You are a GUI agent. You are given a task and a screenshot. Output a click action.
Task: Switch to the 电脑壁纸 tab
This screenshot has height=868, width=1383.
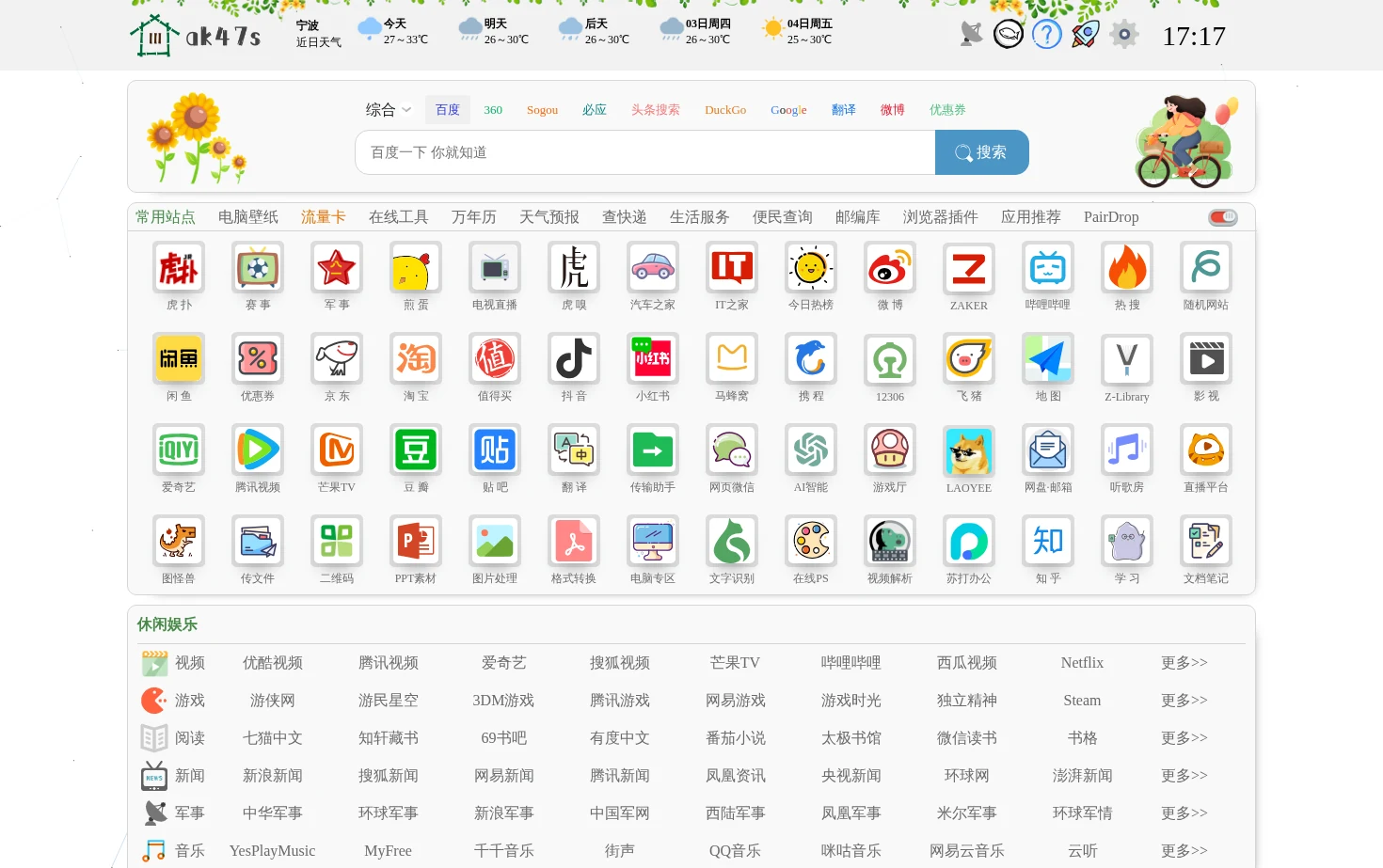[248, 217]
